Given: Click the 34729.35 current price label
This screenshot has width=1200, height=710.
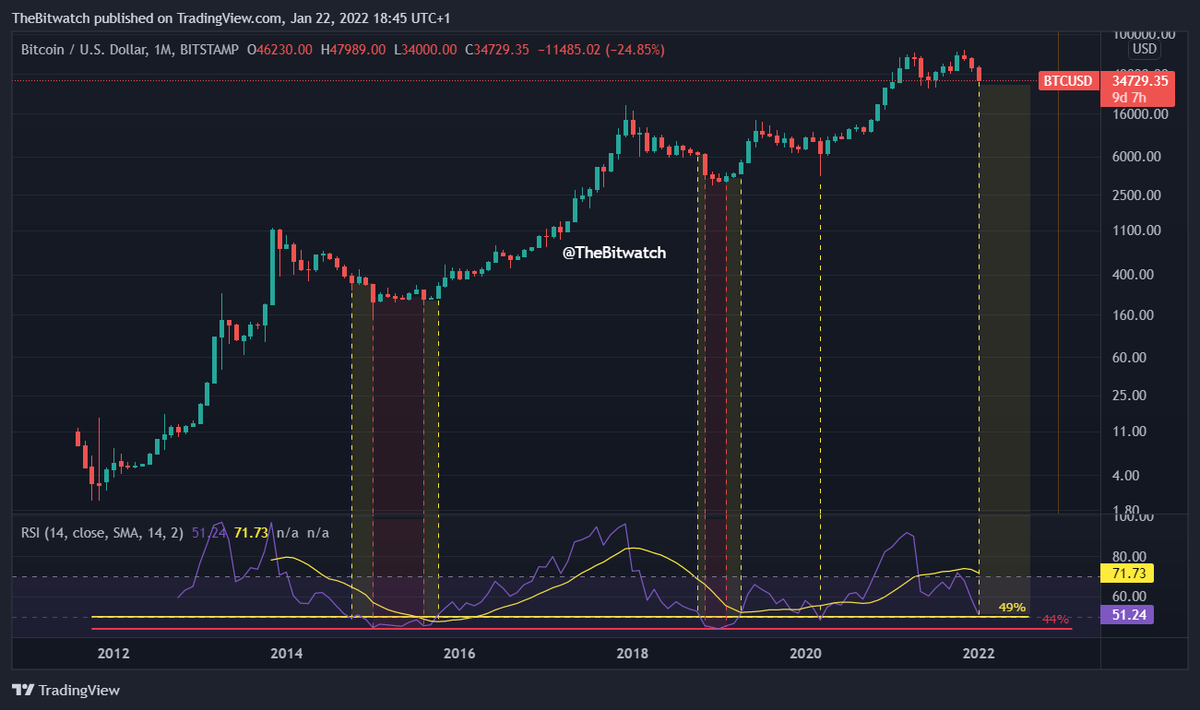Looking at the screenshot, I should coord(1141,81).
